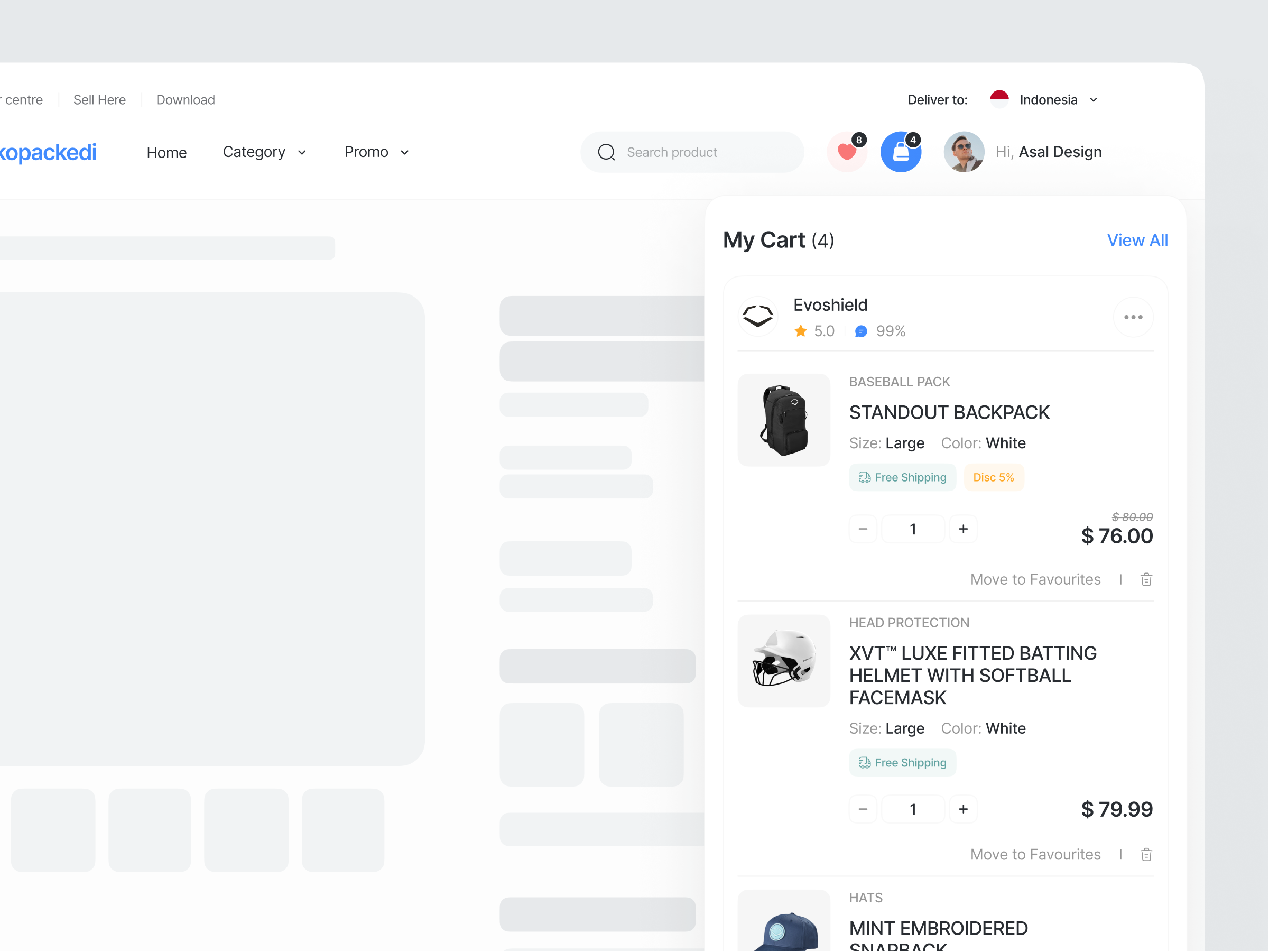This screenshot has height=952, width=1269.
Task: Expand the Category dropdown
Action: pos(264,152)
